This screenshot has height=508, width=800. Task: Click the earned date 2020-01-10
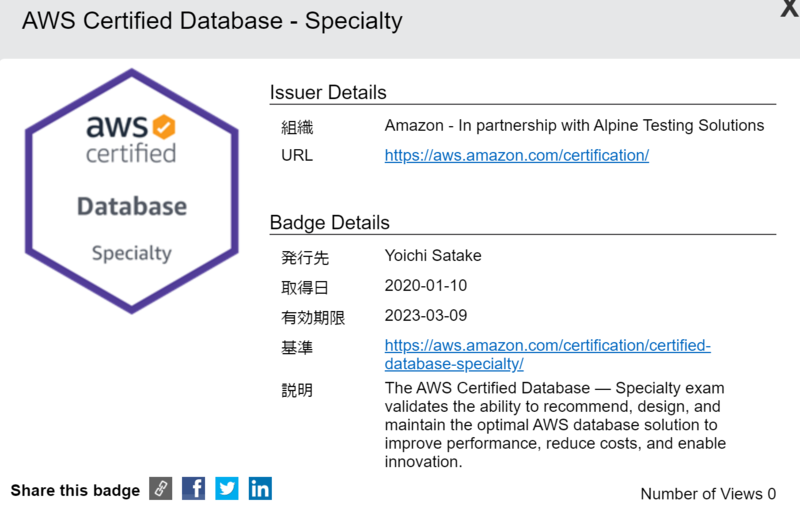click(x=426, y=285)
